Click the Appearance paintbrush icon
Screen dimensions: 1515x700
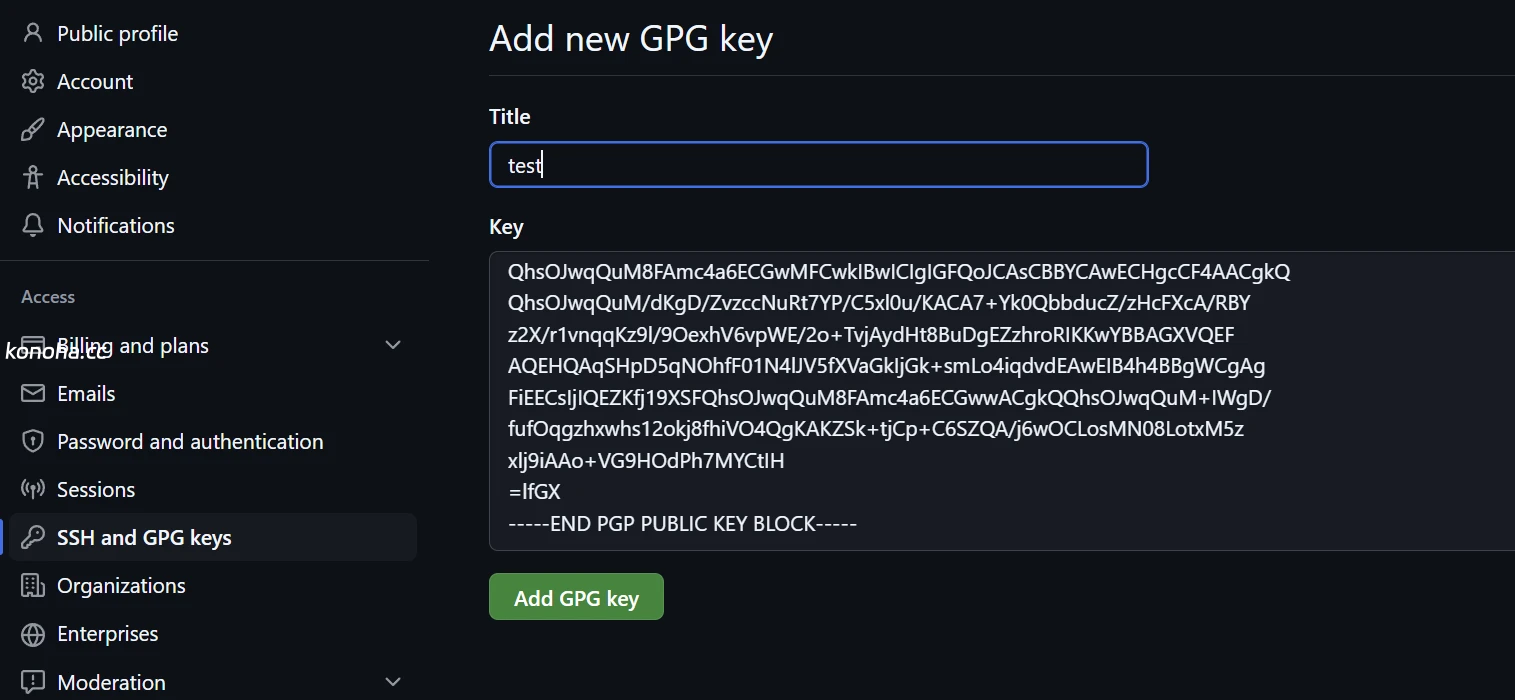pos(33,129)
